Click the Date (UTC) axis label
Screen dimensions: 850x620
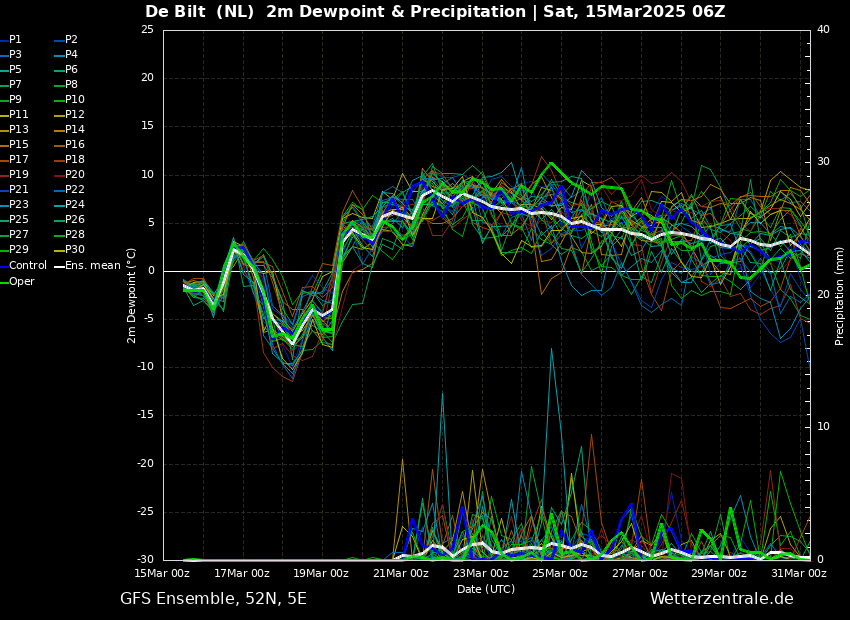tap(486, 589)
